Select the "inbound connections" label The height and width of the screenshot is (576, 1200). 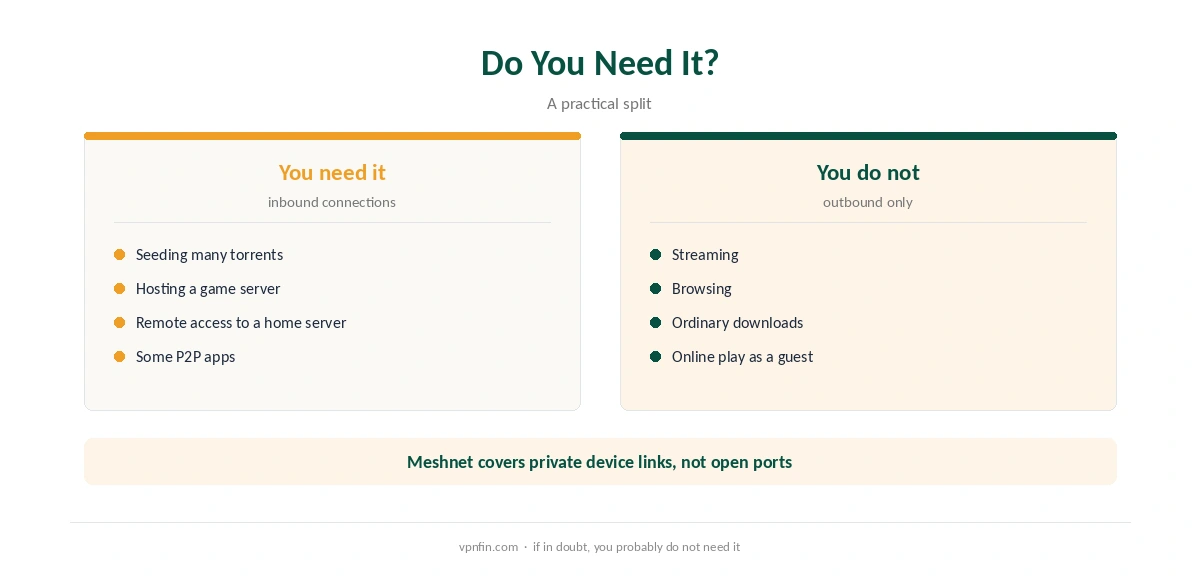pos(332,202)
